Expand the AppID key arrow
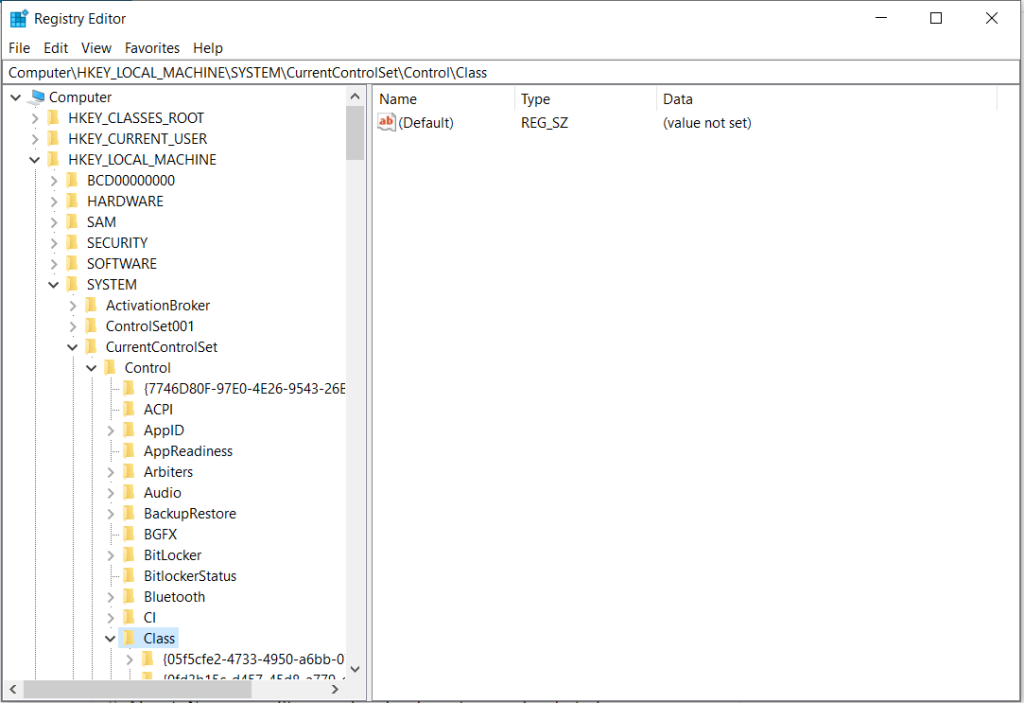 click(x=110, y=431)
